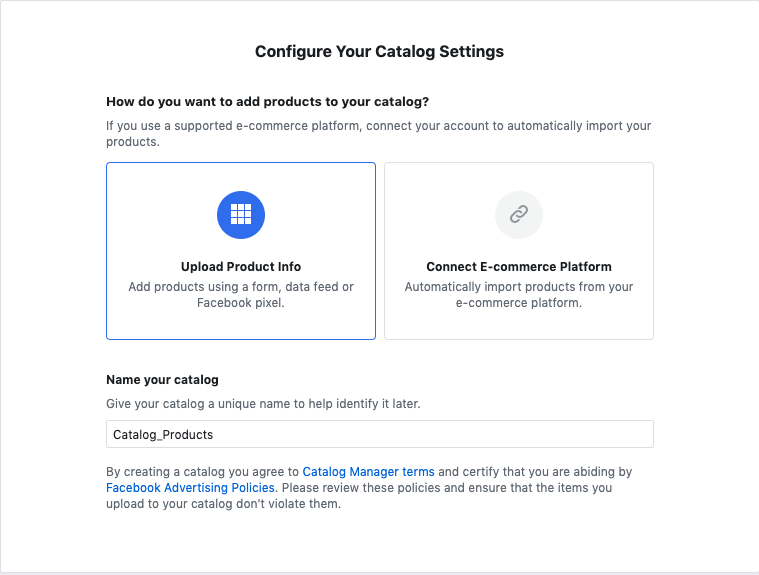The width and height of the screenshot is (759, 575).
Task: Click the "How do you want to add products" question
Action: 275,102
